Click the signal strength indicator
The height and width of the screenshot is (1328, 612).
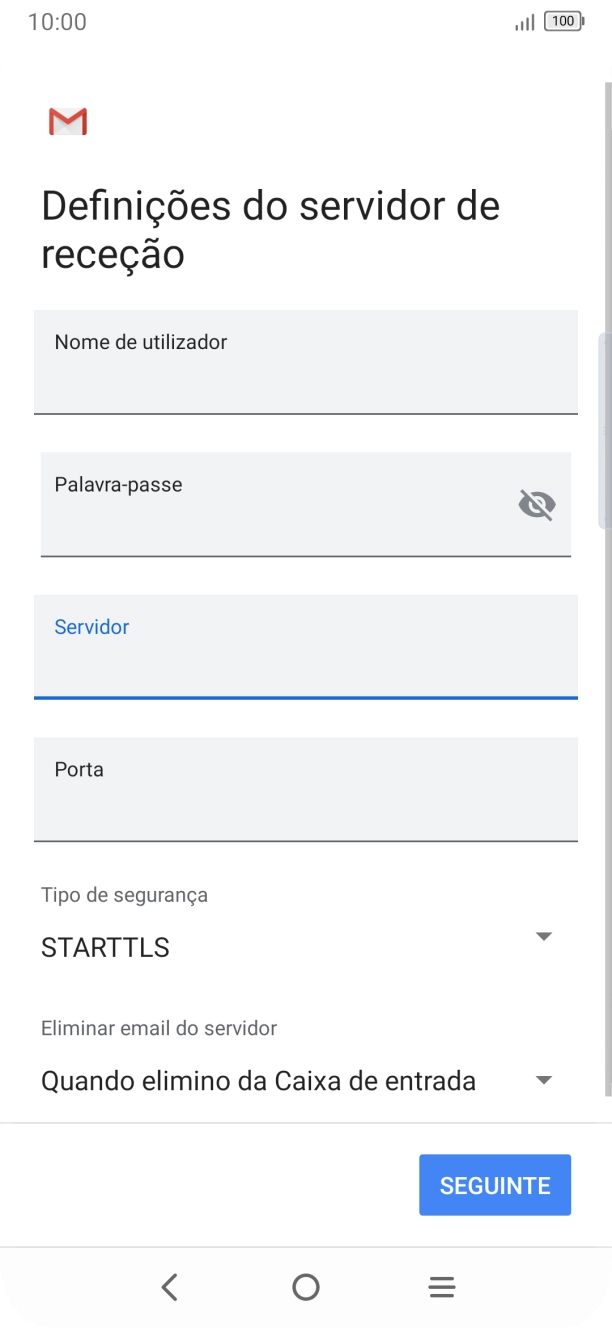tap(522, 21)
